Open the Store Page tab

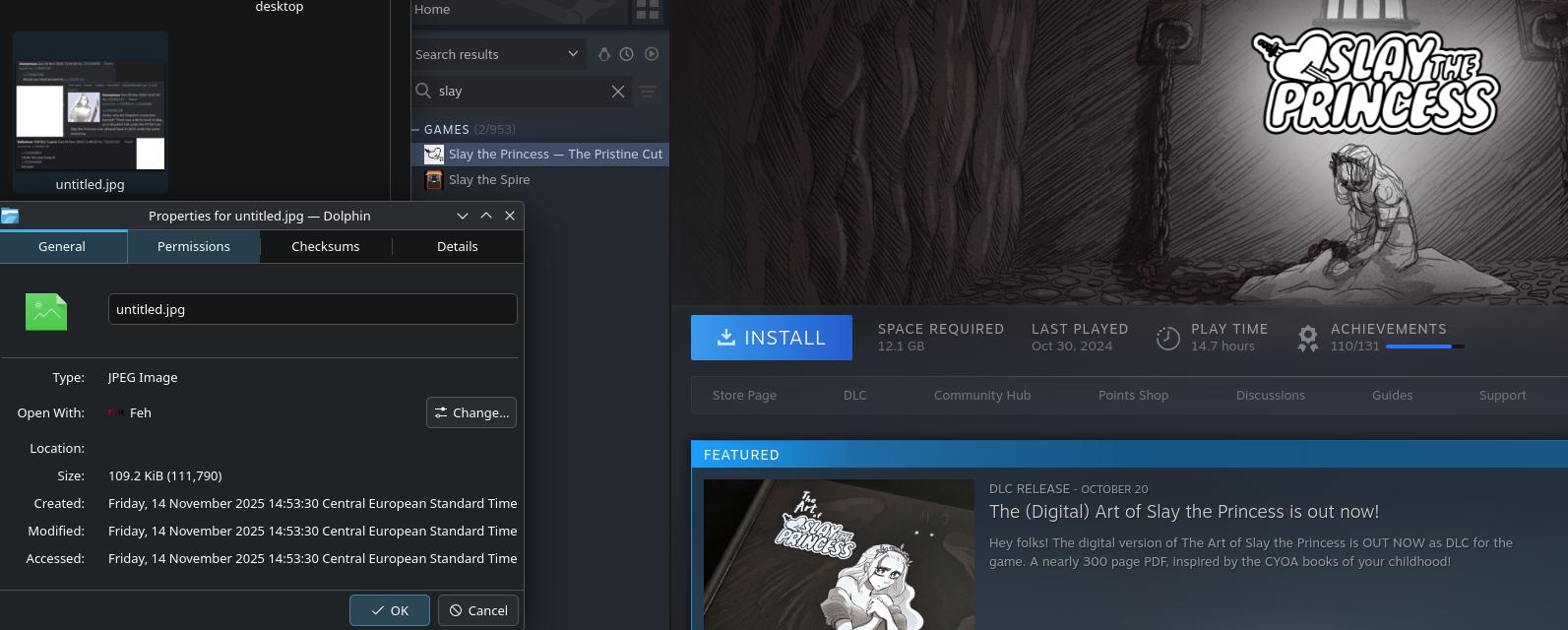(744, 396)
